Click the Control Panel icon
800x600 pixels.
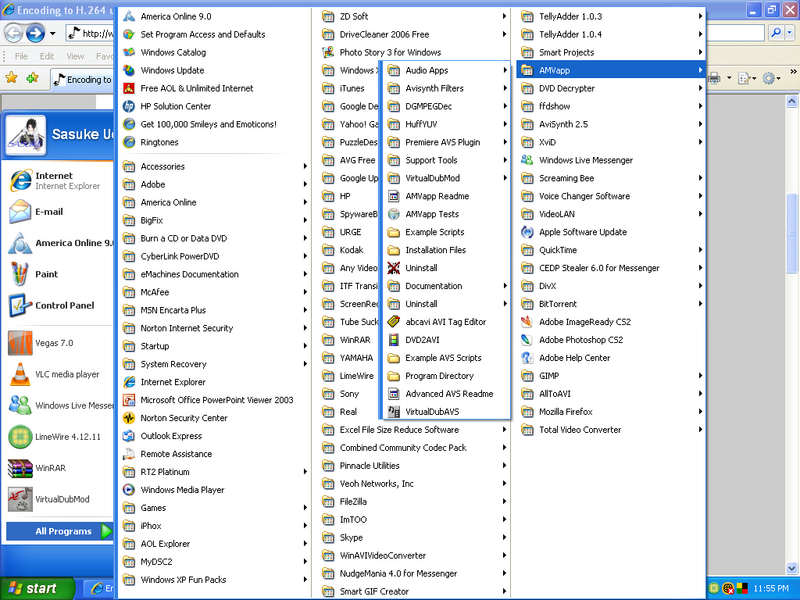coord(20,306)
